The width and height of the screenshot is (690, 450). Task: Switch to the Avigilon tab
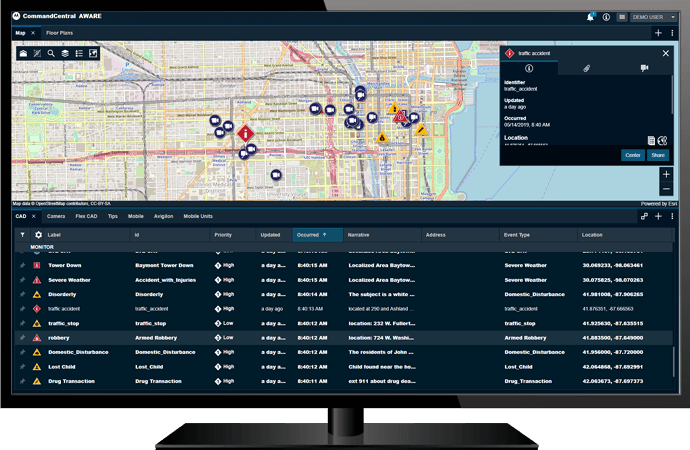(x=163, y=216)
